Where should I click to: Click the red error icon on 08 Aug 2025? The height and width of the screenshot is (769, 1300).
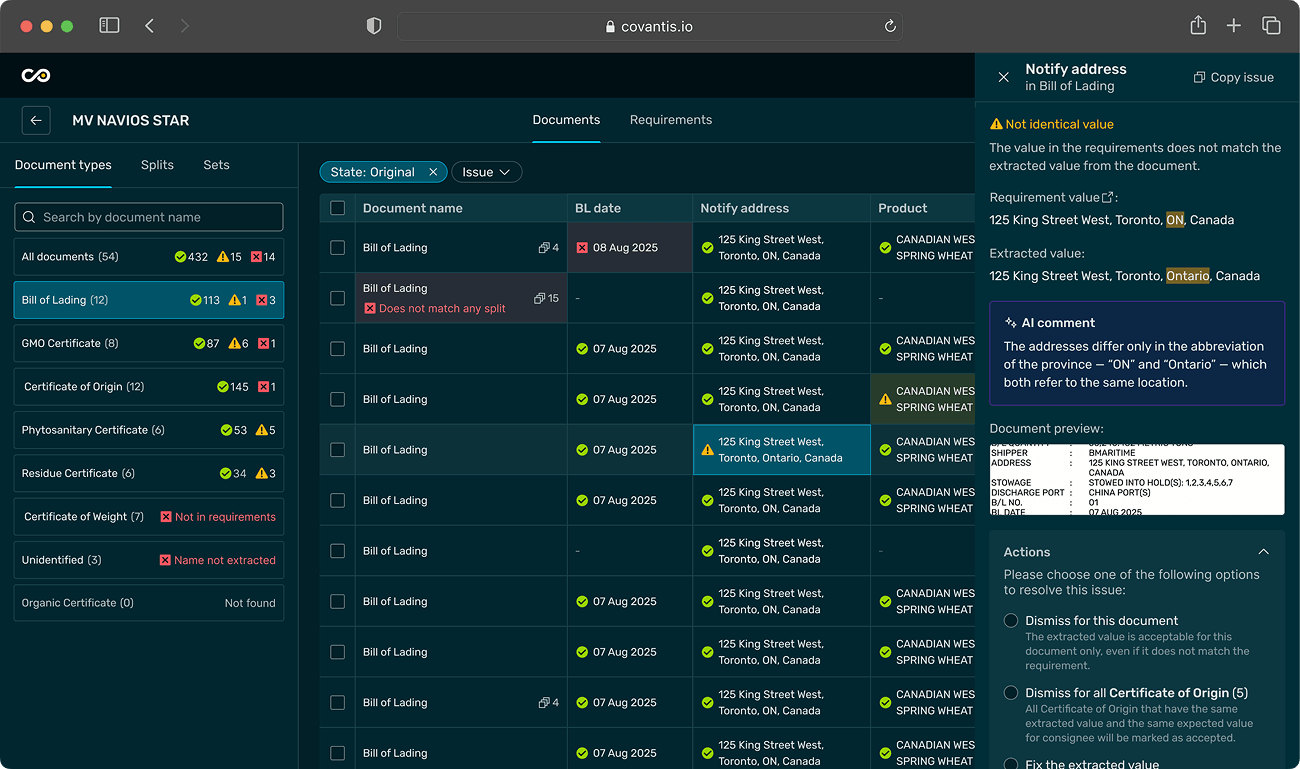click(581, 247)
